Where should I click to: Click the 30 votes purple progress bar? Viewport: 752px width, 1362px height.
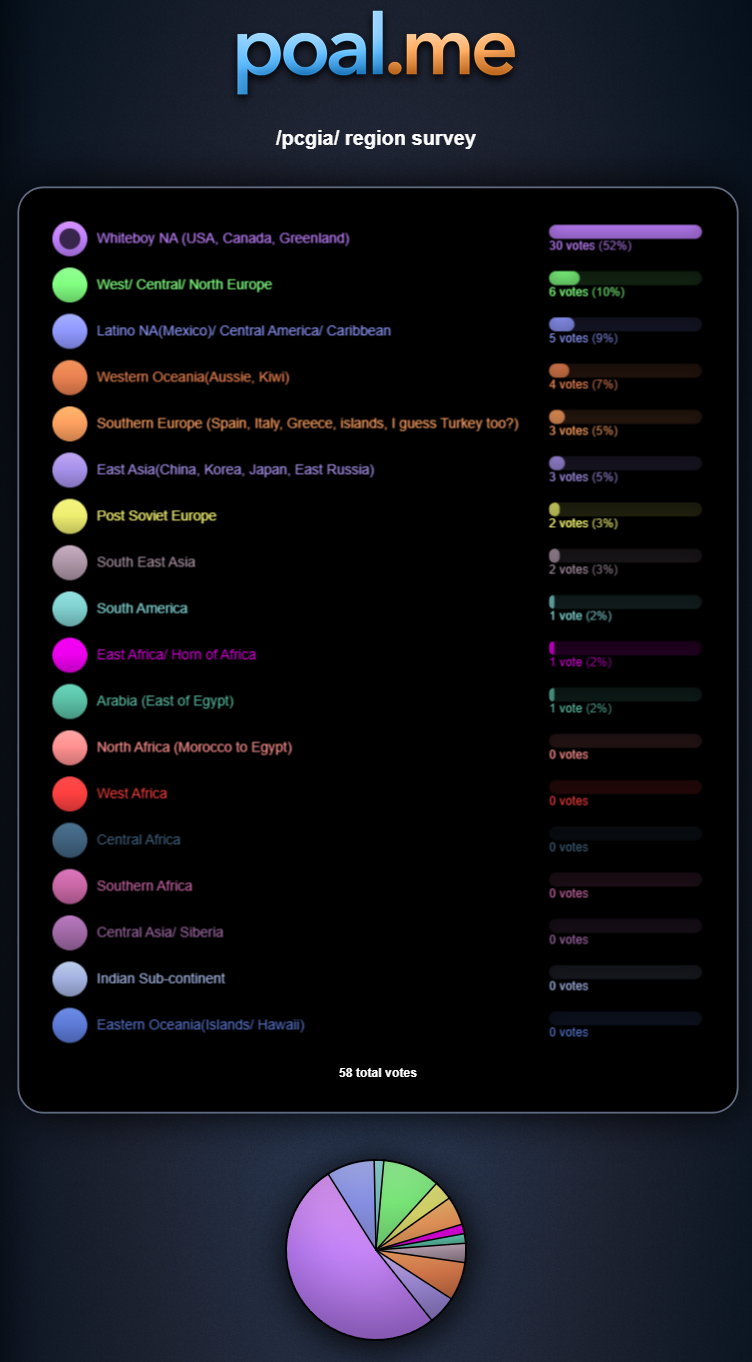click(625, 232)
